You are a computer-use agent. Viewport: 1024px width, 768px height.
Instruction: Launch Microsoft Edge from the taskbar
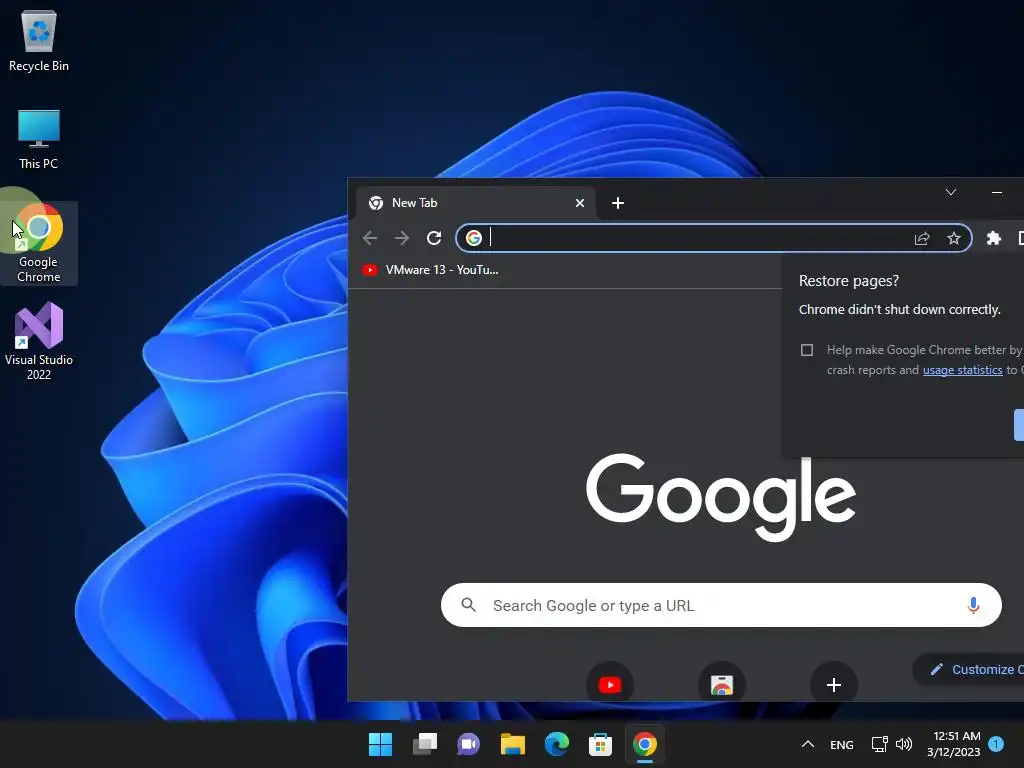(556, 744)
